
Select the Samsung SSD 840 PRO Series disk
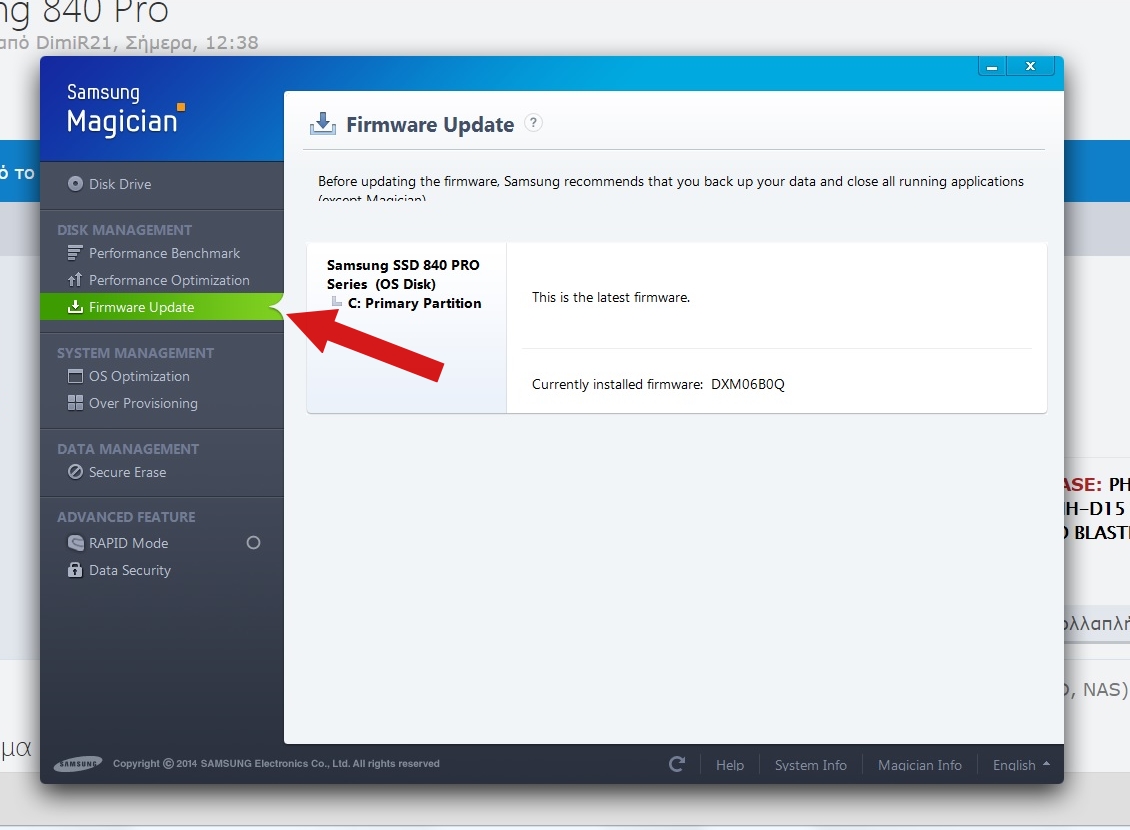click(x=403, y=275)
